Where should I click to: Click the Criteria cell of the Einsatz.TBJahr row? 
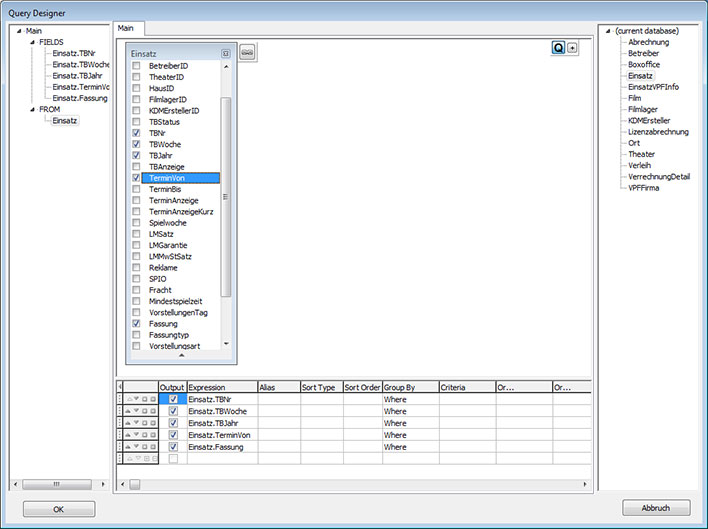point(466,423)
